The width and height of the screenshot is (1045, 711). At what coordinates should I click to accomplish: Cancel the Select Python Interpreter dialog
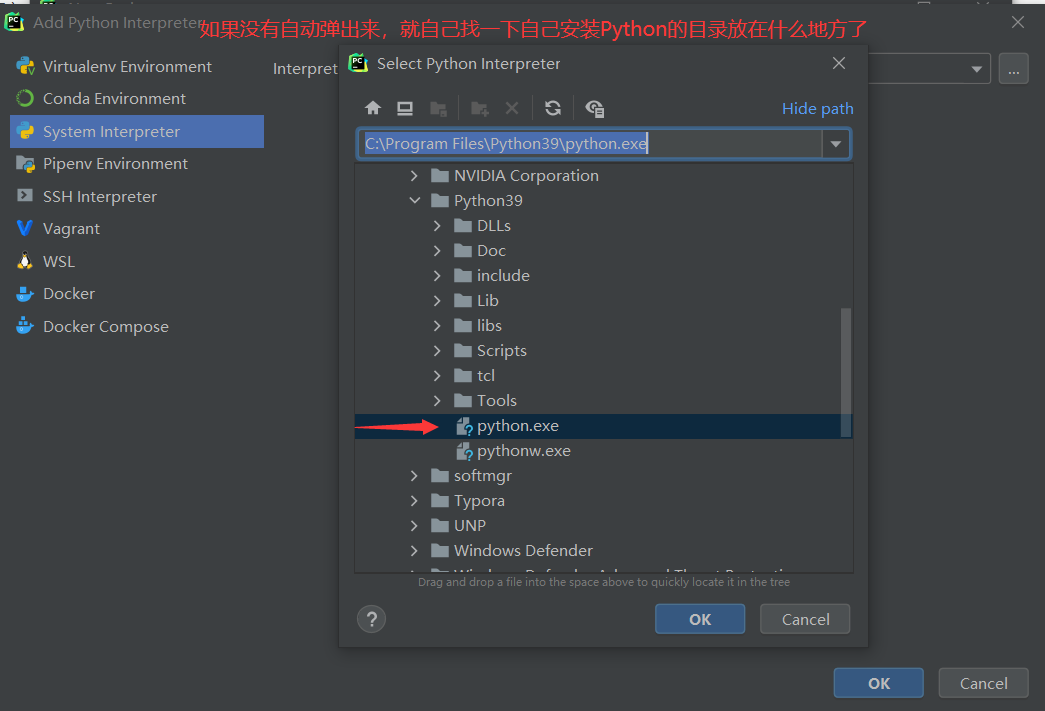[x=805, y=619]
